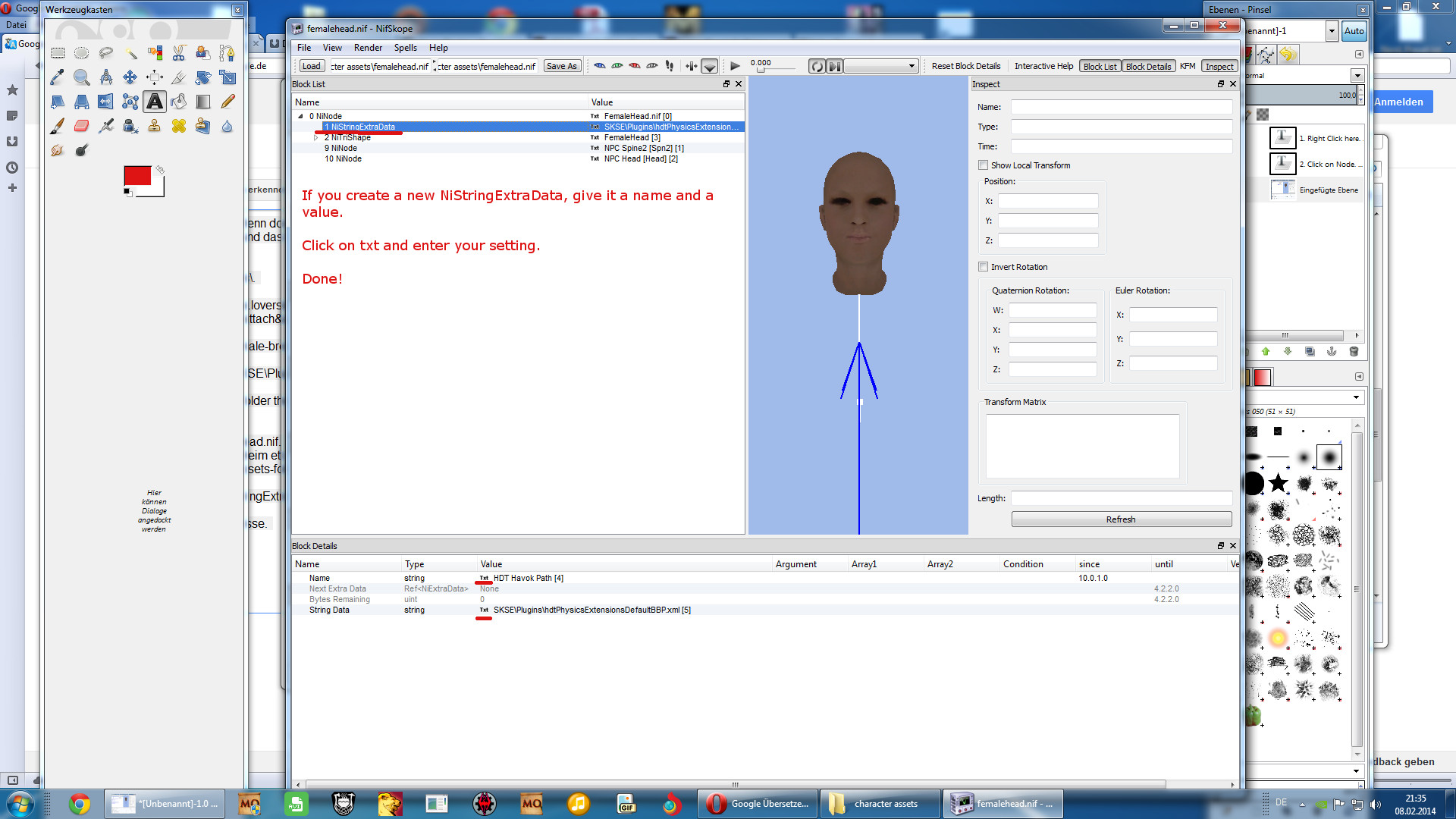Click the Load button
Viewport: 1456px width, 819px height.
tap(312, 66)
